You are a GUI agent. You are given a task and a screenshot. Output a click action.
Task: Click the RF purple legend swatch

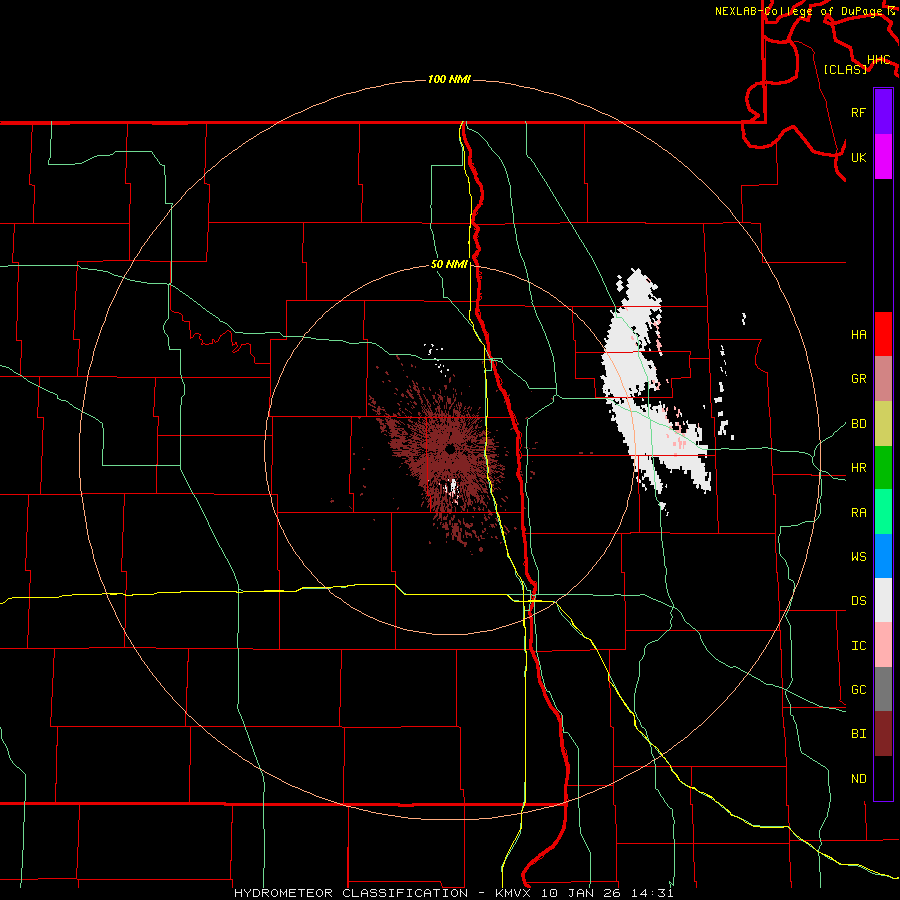pos(883,112)
